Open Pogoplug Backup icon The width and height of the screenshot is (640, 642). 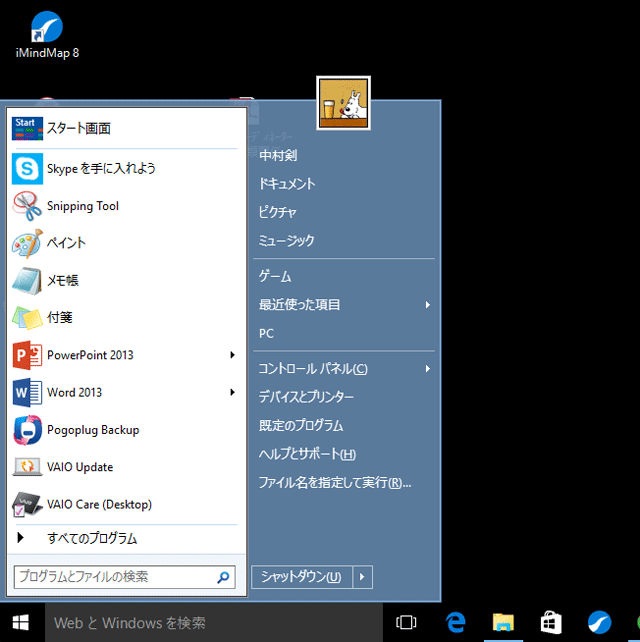(x=27, y=430)
